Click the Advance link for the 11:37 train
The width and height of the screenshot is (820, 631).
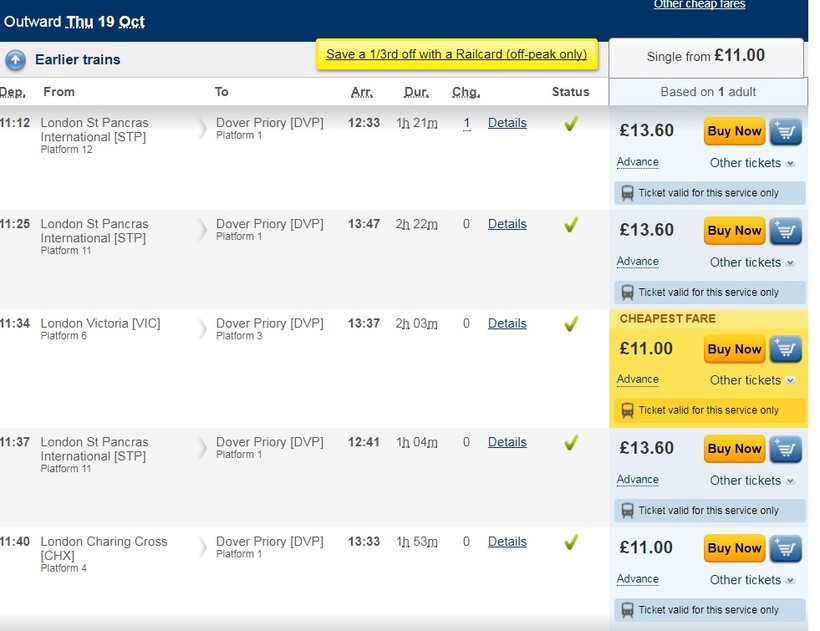pyautogui.click(x=637, y=480)
